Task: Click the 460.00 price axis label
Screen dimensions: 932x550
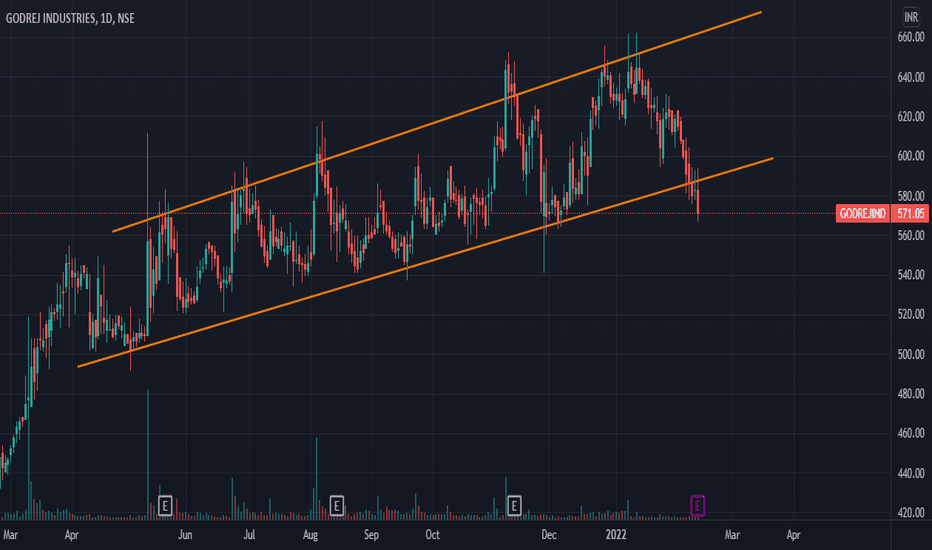Action: pyautogui.click(x=911, y=433)
